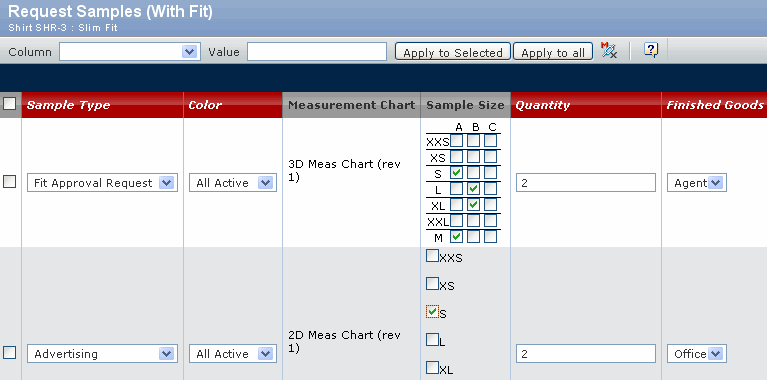Uncheck size S column A checkbox

456,173
